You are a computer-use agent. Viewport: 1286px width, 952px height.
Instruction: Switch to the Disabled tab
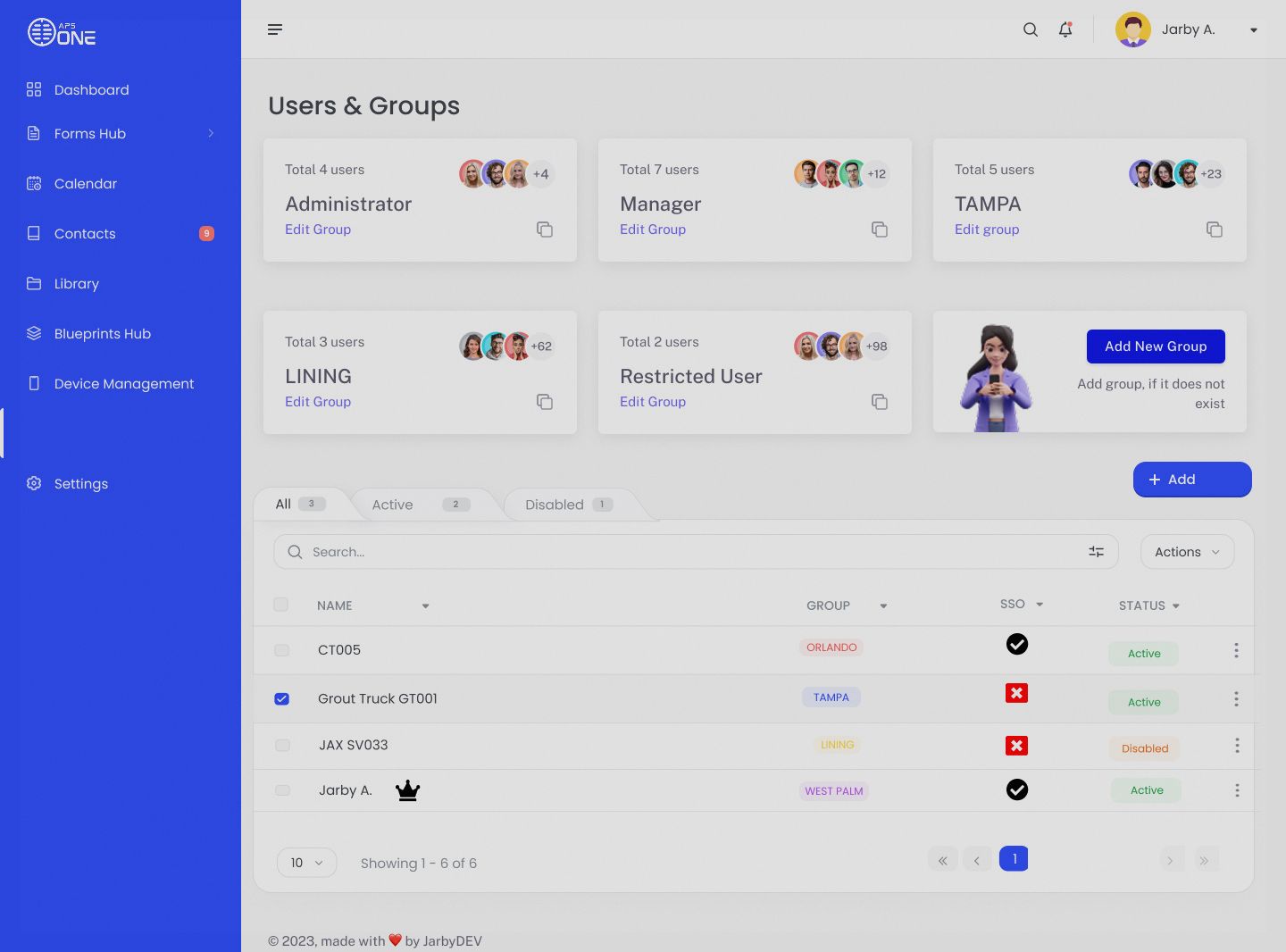[x=568, y=505]
